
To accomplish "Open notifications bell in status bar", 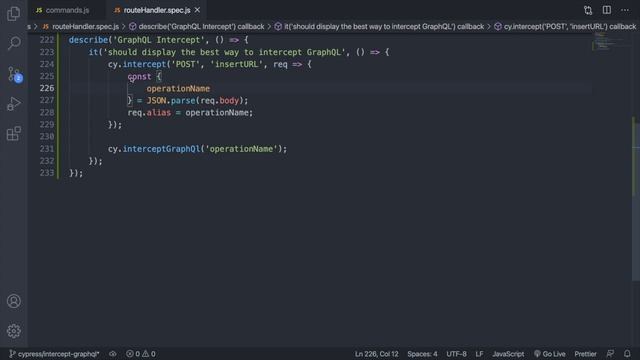I will click(x=627, y=354).
